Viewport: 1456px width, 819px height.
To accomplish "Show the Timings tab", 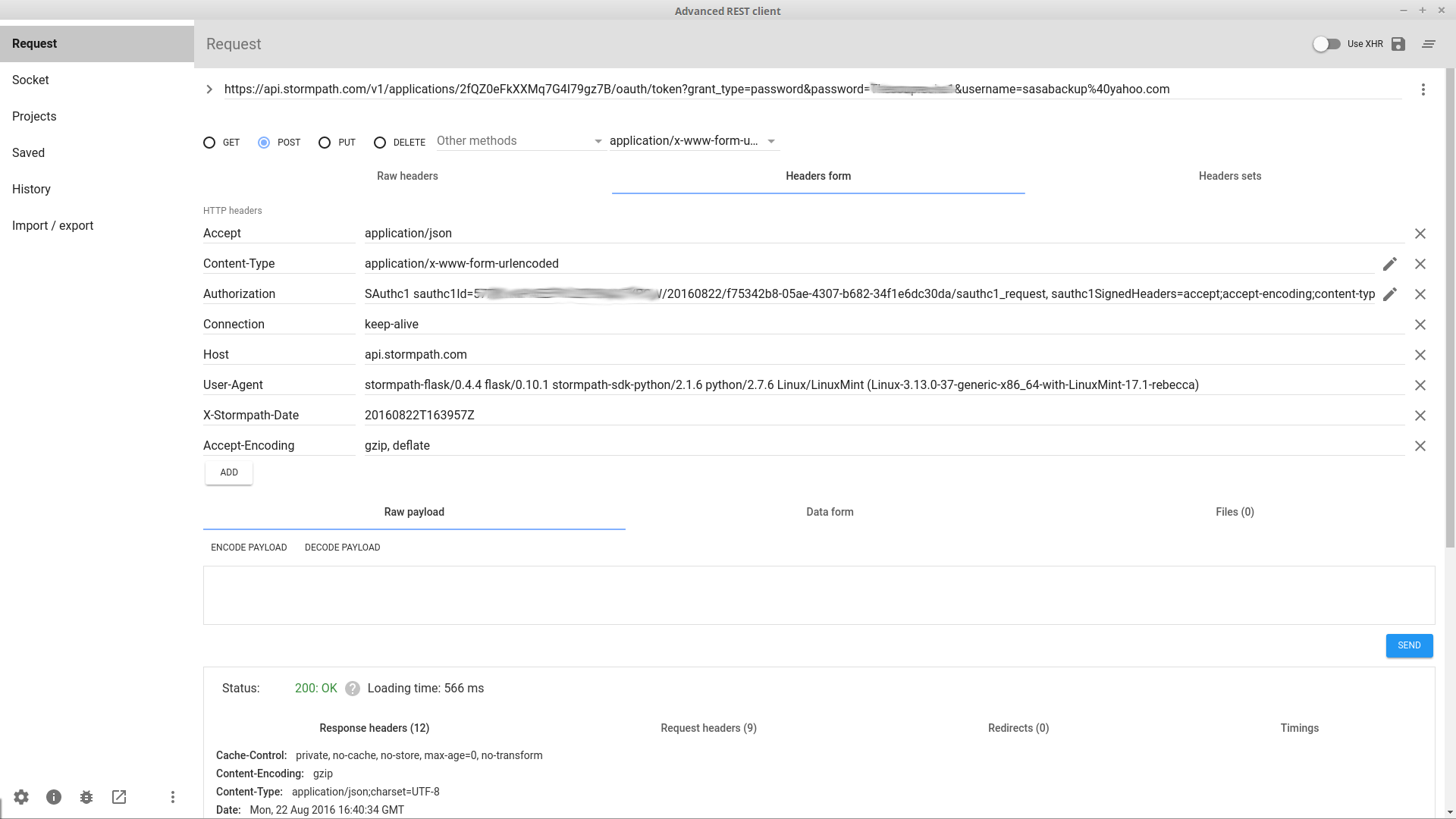I will (1300, 728).
